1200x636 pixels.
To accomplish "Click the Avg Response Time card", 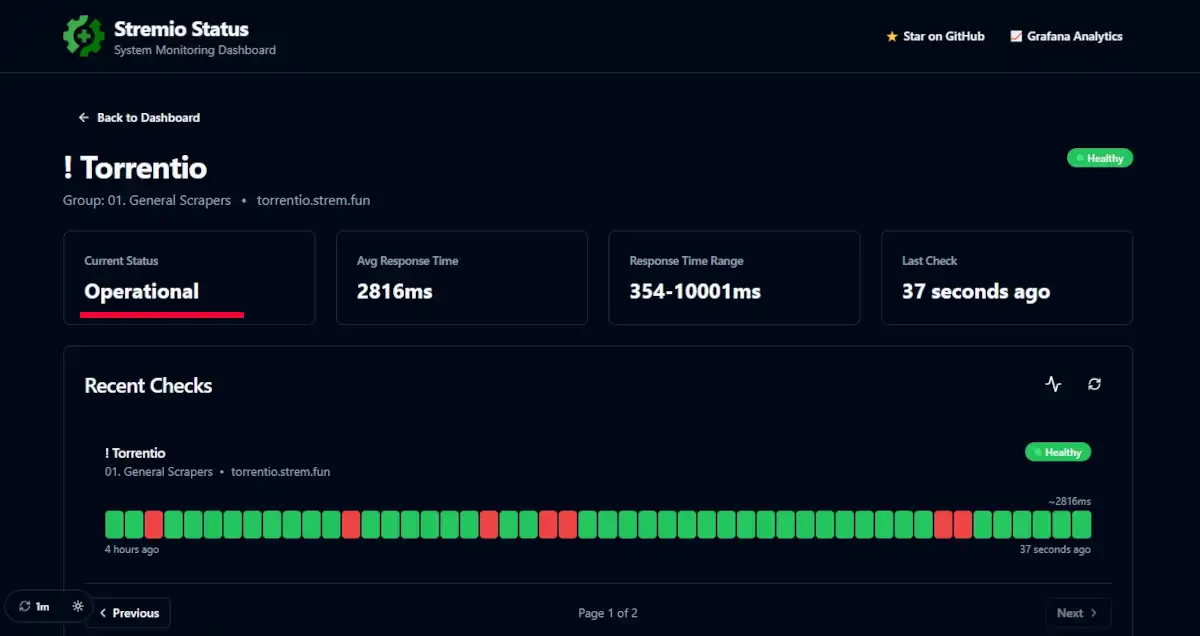I will click(461, 278).
